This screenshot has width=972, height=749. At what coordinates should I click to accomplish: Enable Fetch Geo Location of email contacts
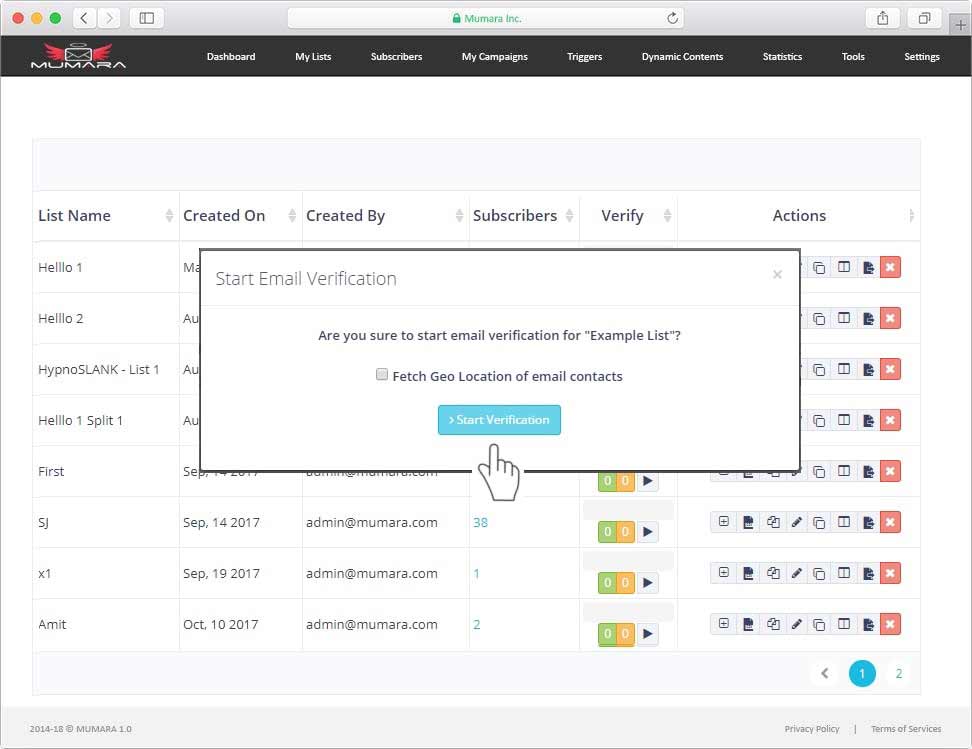pyautogui.click(x=382, y=375)
